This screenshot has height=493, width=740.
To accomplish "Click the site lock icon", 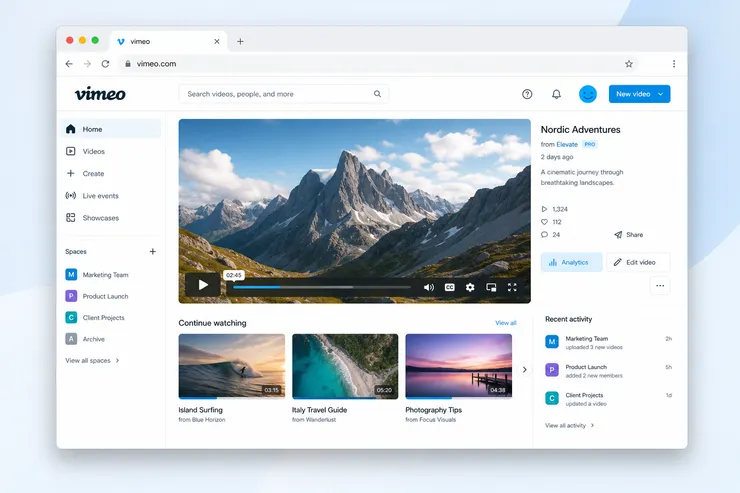I will (127, 64).
